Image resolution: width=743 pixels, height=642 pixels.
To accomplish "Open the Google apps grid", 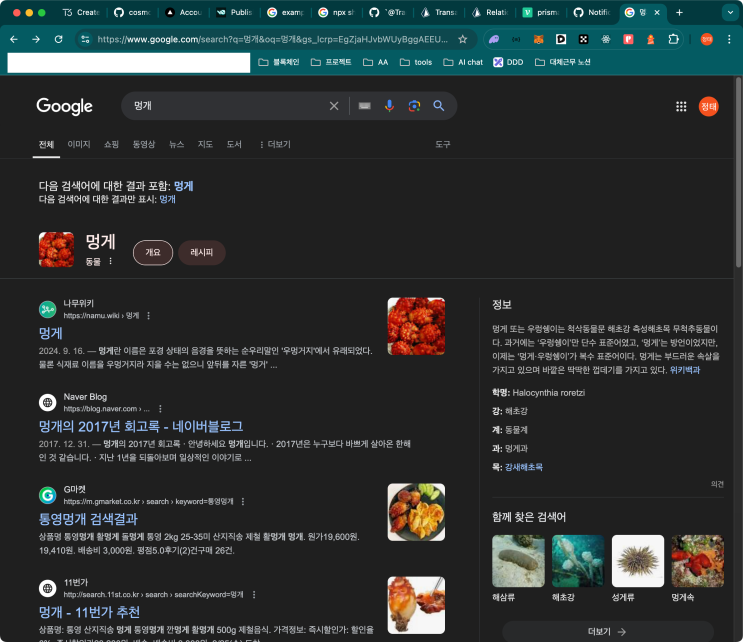I will point(681,107).
